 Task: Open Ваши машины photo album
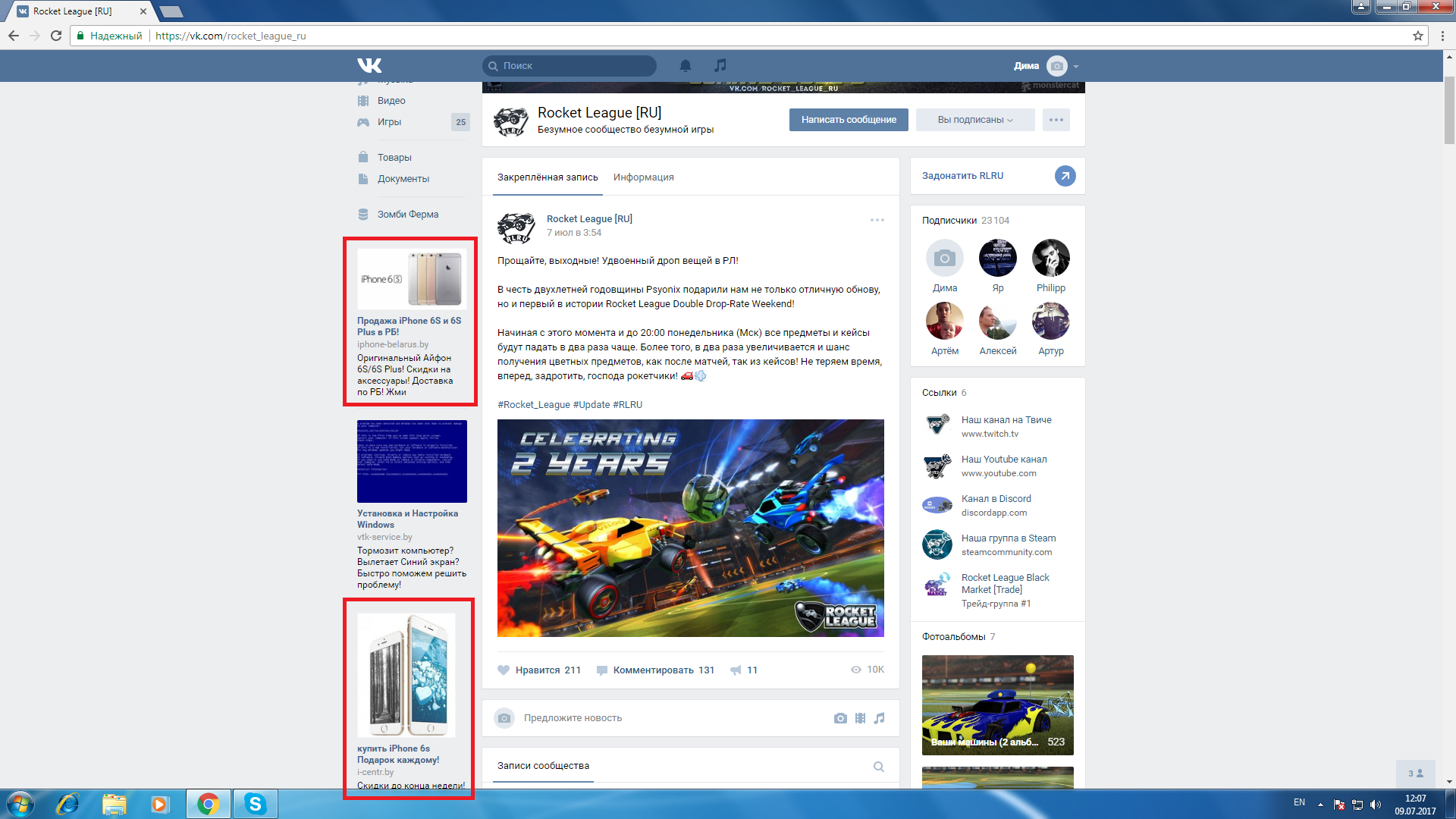997,704
